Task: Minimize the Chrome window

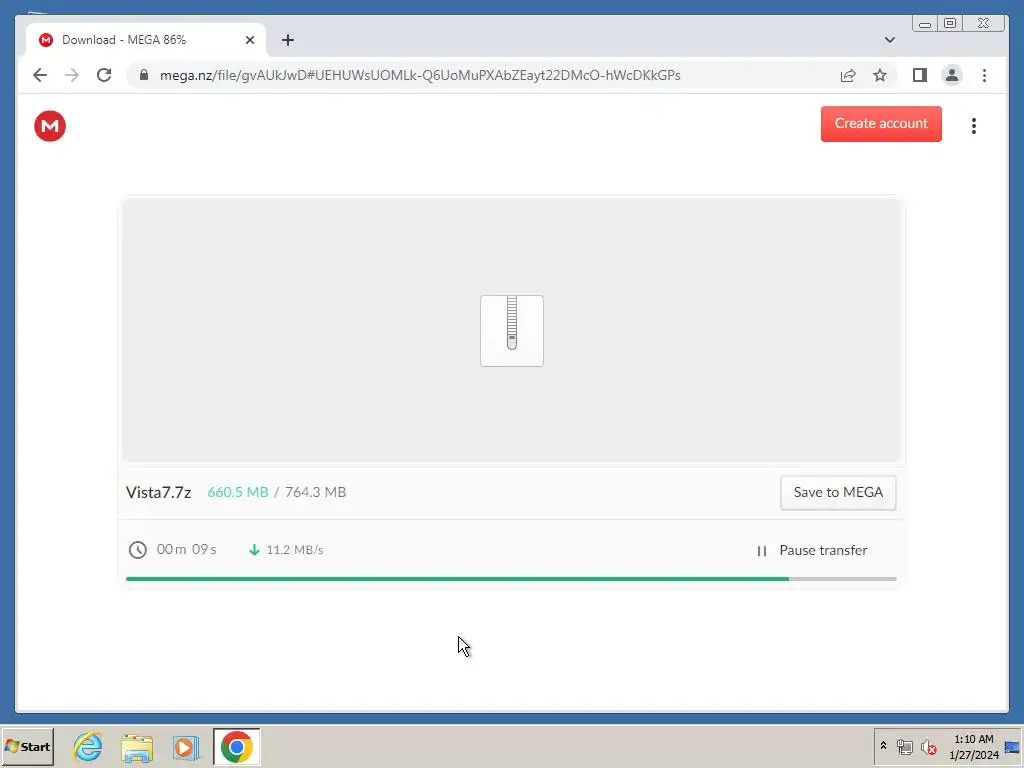Action: coord(925,24)
